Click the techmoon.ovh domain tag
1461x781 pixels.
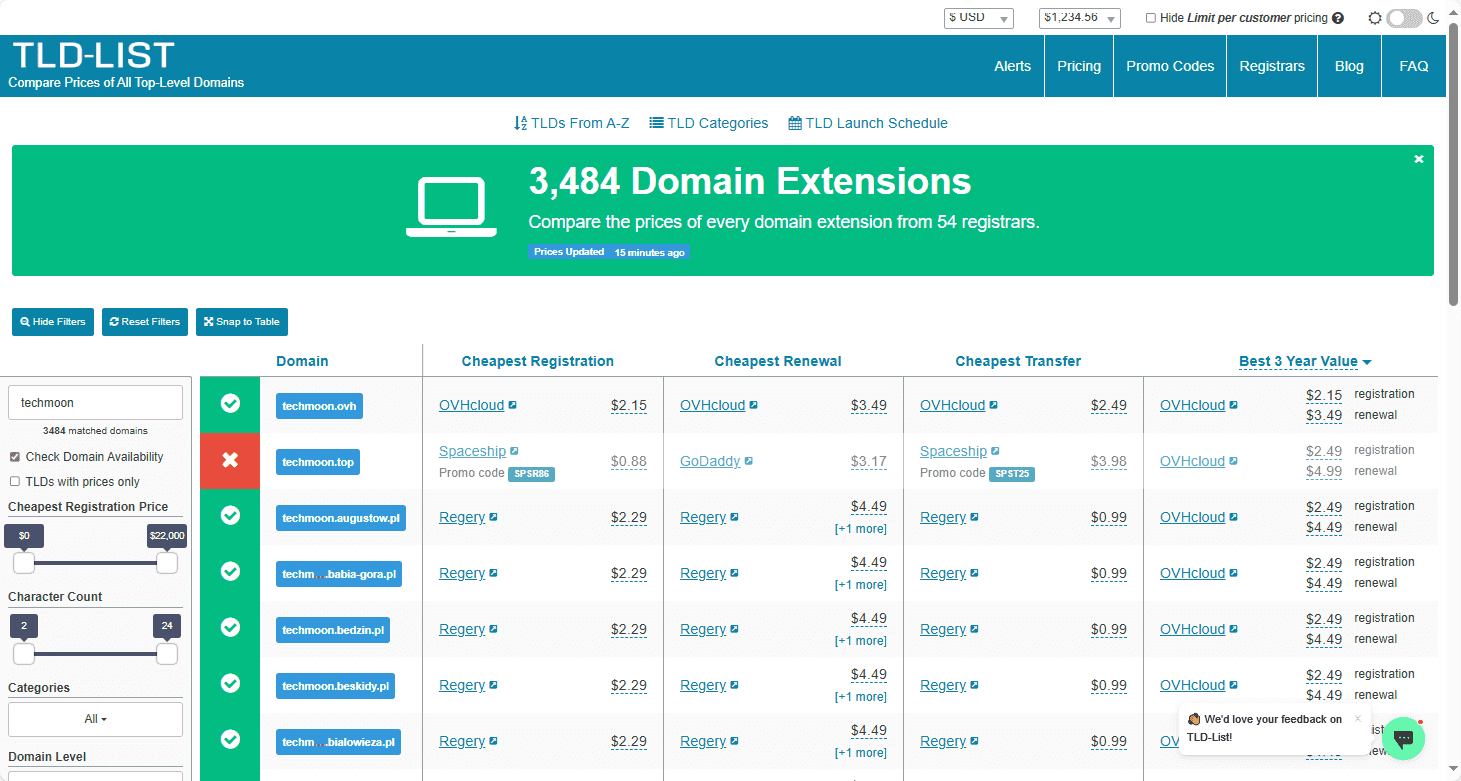(x=319, y=406)
